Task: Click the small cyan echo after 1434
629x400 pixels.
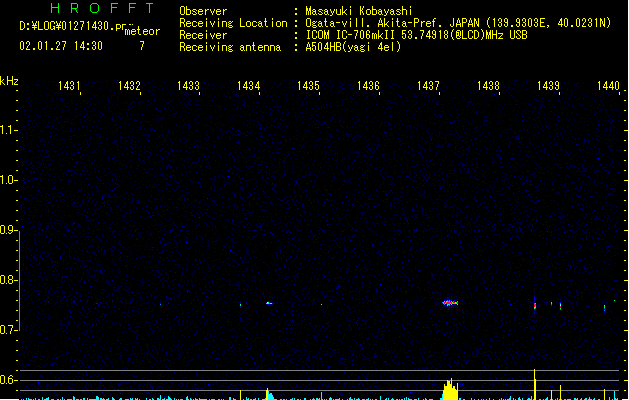Action: pyautogui.click(x=269, y=303)
